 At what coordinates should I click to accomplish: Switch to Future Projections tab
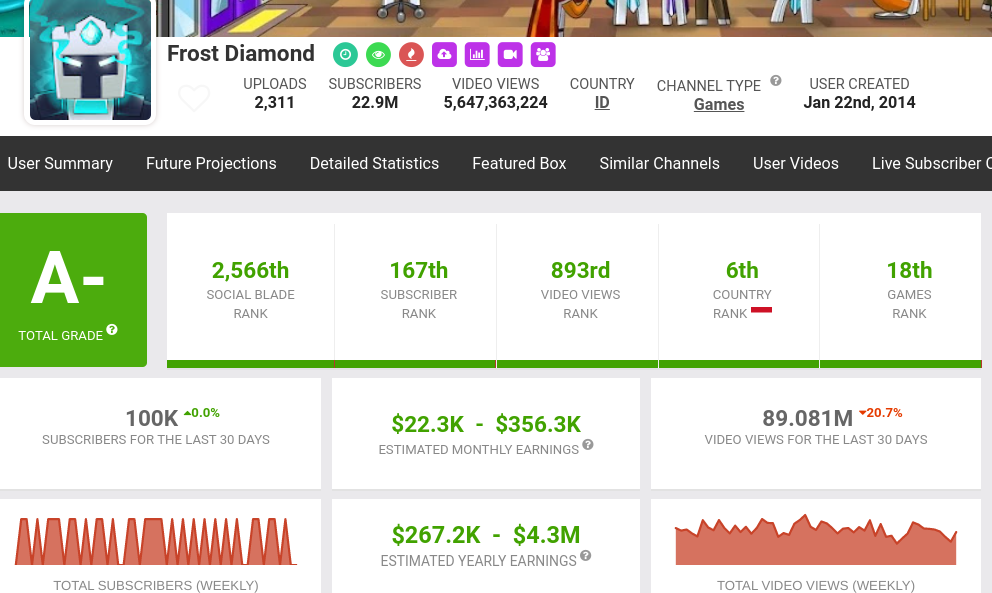[211, 163]
